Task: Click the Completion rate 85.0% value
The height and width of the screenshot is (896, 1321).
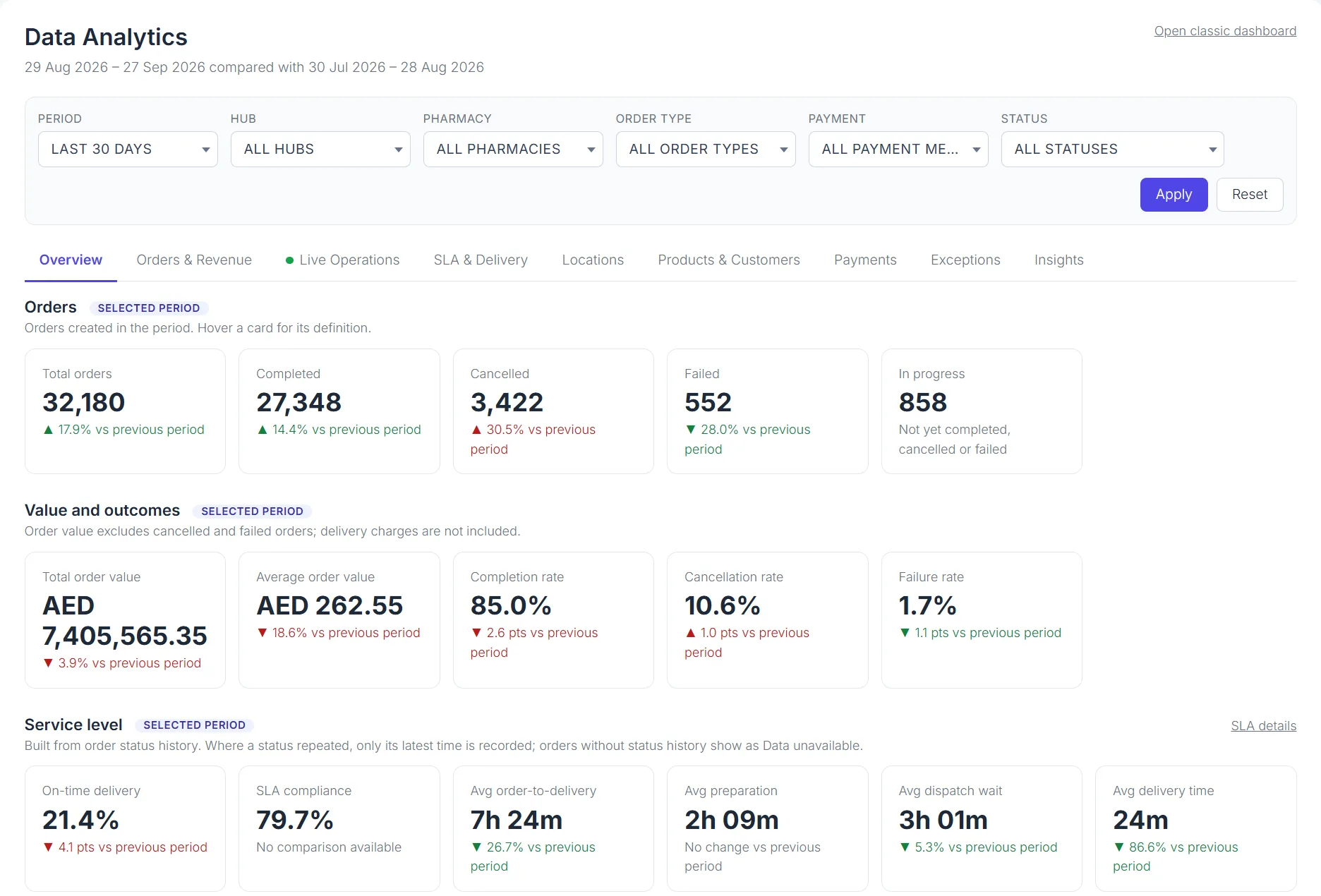Action: 510,605
